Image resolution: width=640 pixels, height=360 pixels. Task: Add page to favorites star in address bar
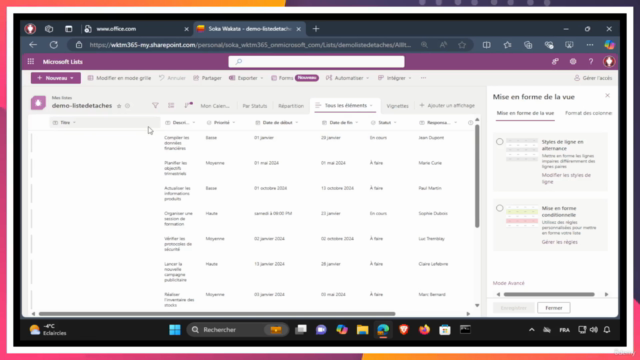[x=462, y=45]
